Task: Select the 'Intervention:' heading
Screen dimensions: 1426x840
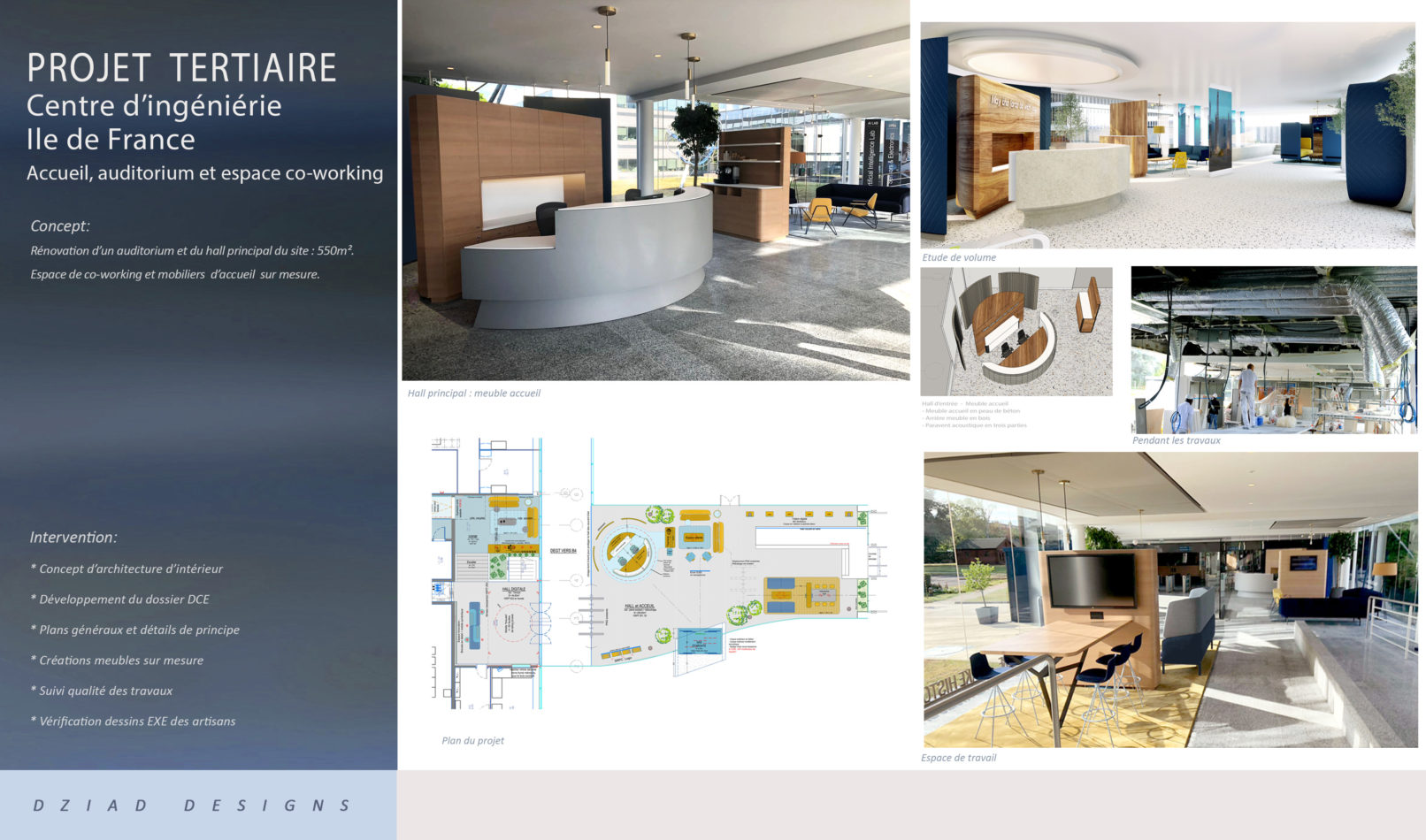Action: 73,538
